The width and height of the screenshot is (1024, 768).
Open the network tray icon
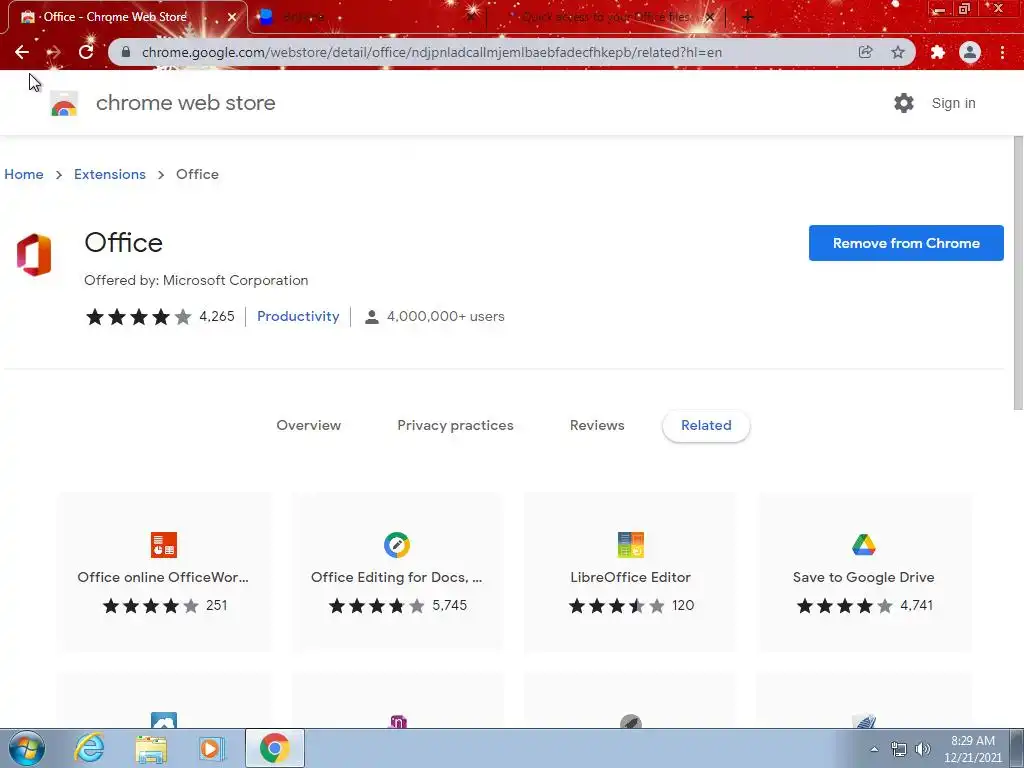[899, 749]
